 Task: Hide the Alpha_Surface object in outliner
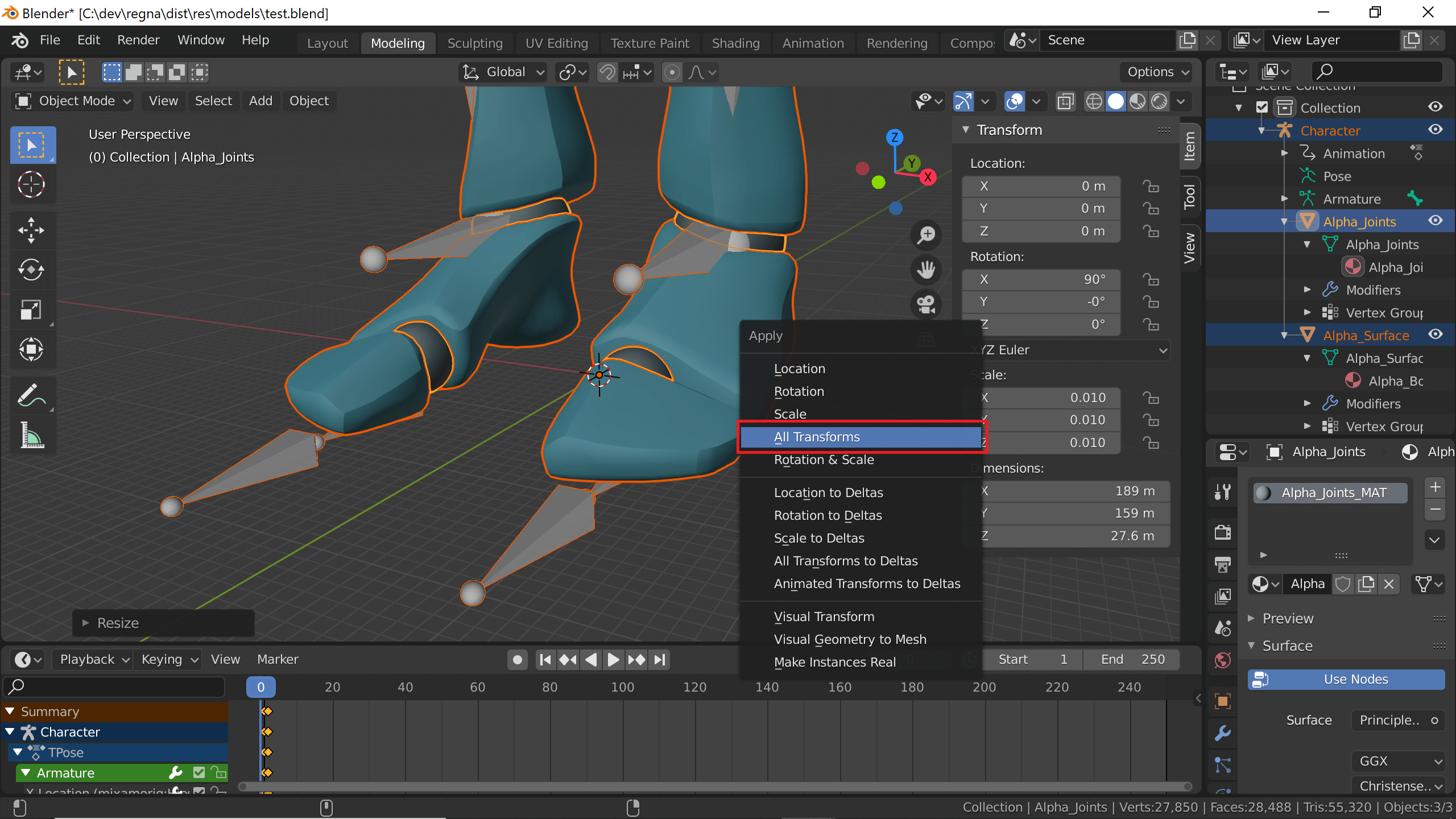[1436, 334]
